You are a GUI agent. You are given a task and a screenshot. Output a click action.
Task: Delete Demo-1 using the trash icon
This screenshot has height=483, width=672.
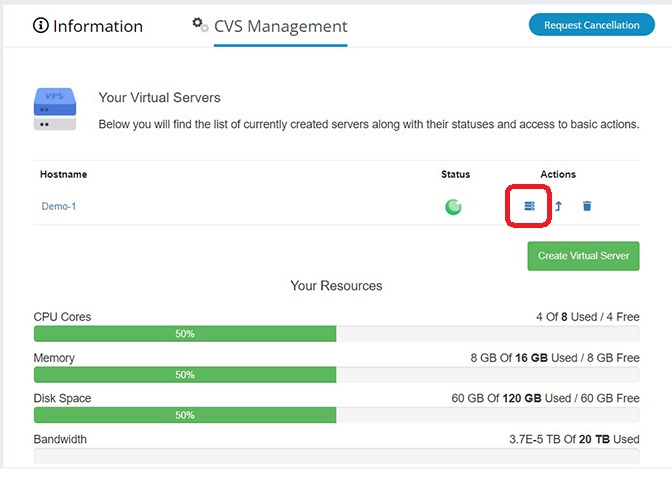(587, 206)
